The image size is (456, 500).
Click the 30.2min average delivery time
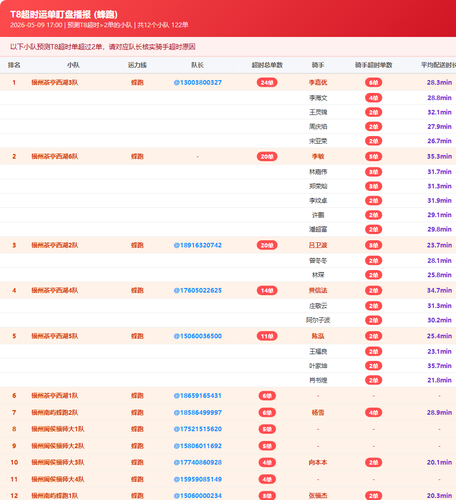(x=439, y=320)
